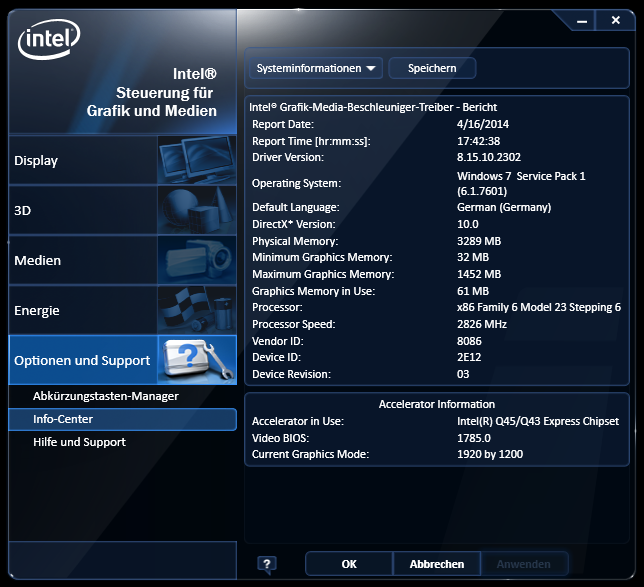
Task: Click the Speichern button
Action: [432, 68]
